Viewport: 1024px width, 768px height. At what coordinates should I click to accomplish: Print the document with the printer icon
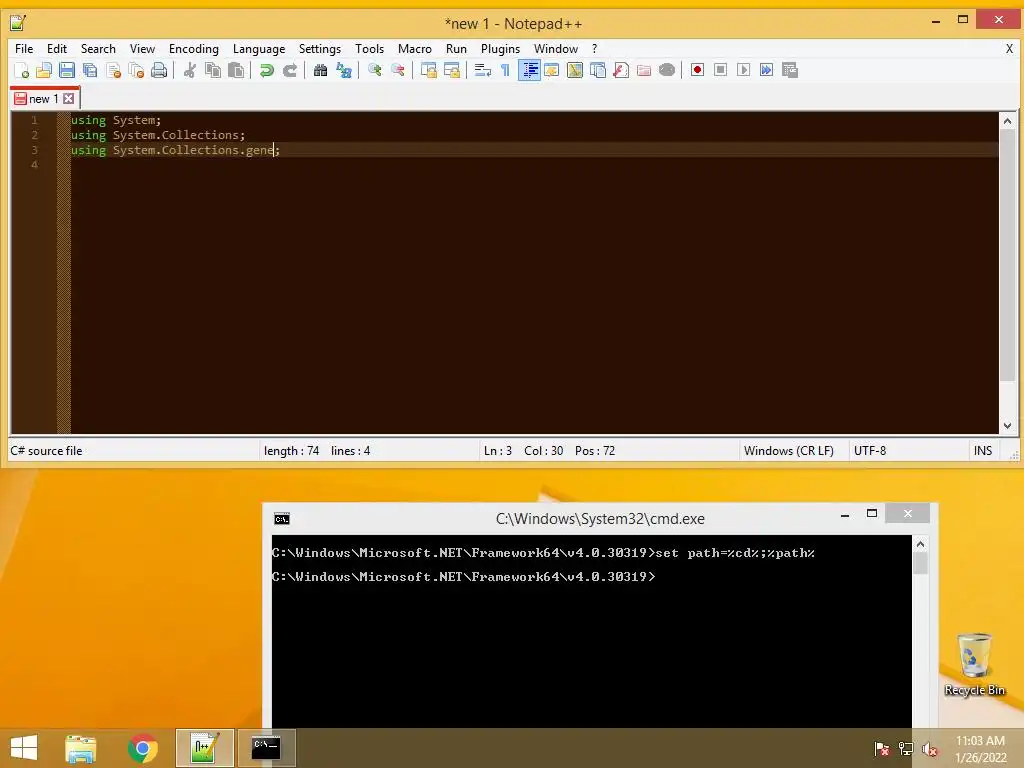pyautogui.click(x=159, y=71)
